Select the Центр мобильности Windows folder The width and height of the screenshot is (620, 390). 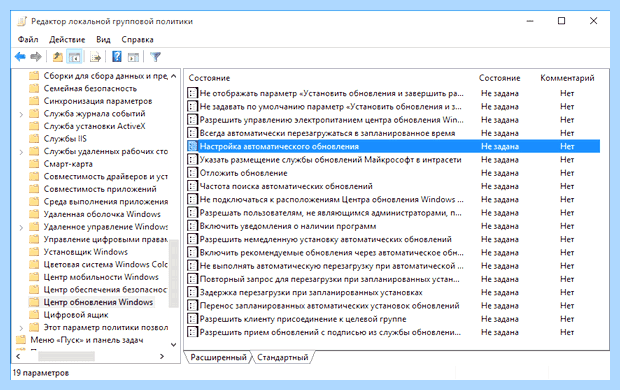101,277
